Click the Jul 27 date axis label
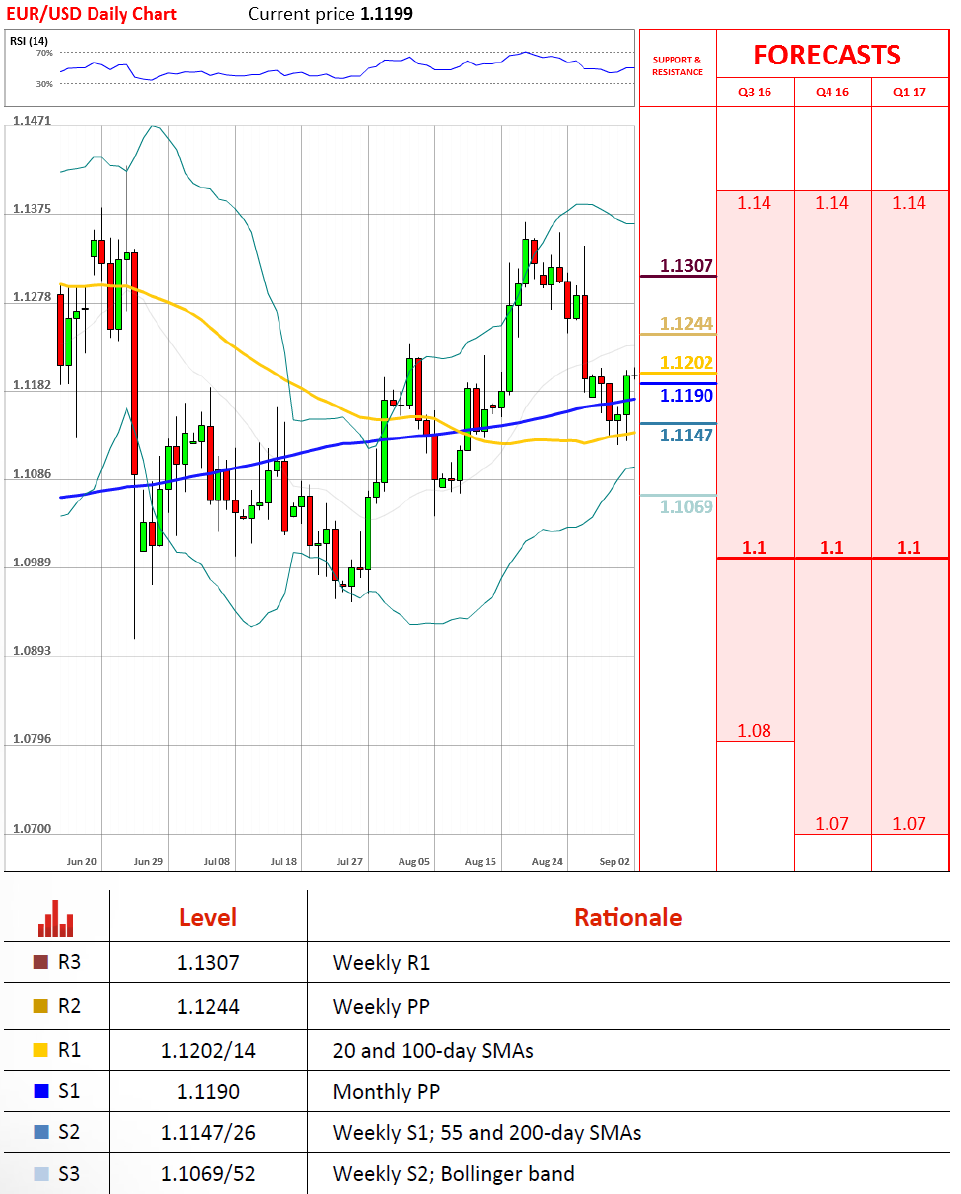 point(350,861)
